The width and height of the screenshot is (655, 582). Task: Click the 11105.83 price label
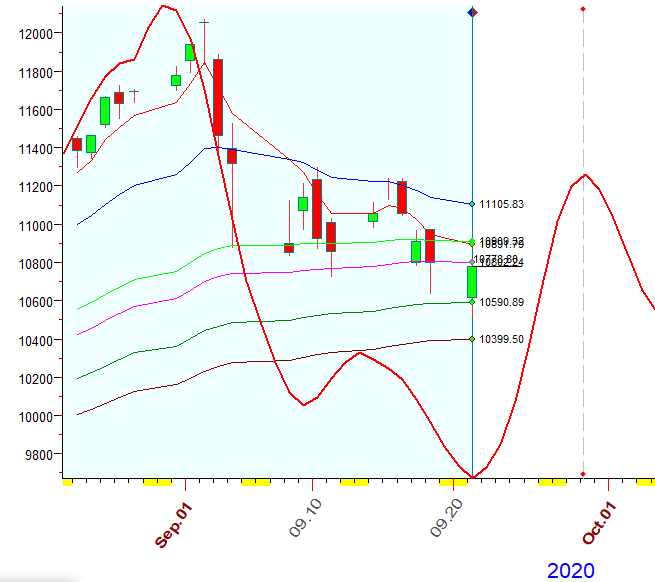[x=502, y=204]
